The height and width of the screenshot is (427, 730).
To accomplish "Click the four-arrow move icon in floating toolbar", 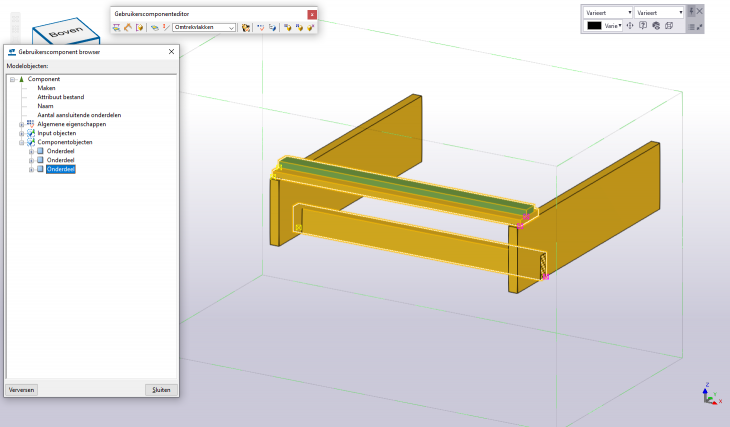I will pos(630,26).
